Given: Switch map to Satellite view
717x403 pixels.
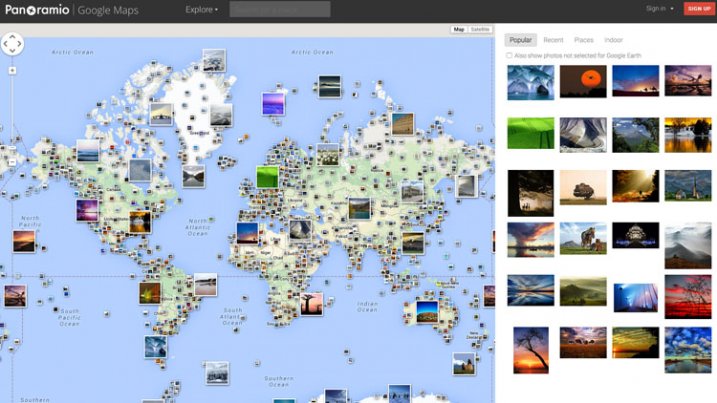Looking at the screenshot, I should click(x=481, y=30).
